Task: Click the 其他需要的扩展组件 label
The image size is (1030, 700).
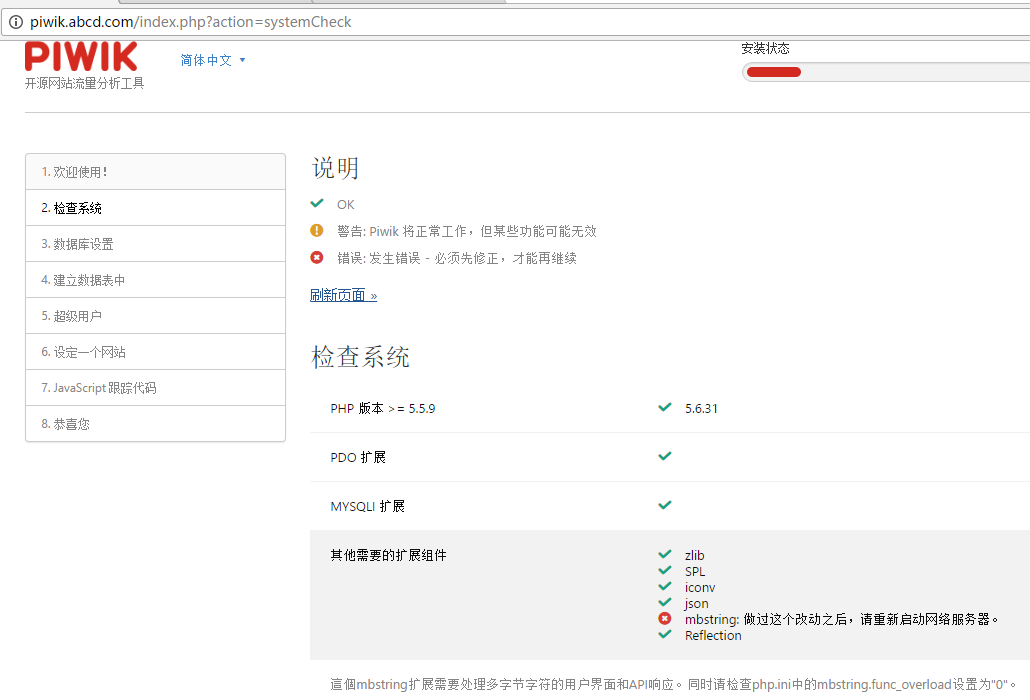Action: pyautogui.click(x=388, y=556)
